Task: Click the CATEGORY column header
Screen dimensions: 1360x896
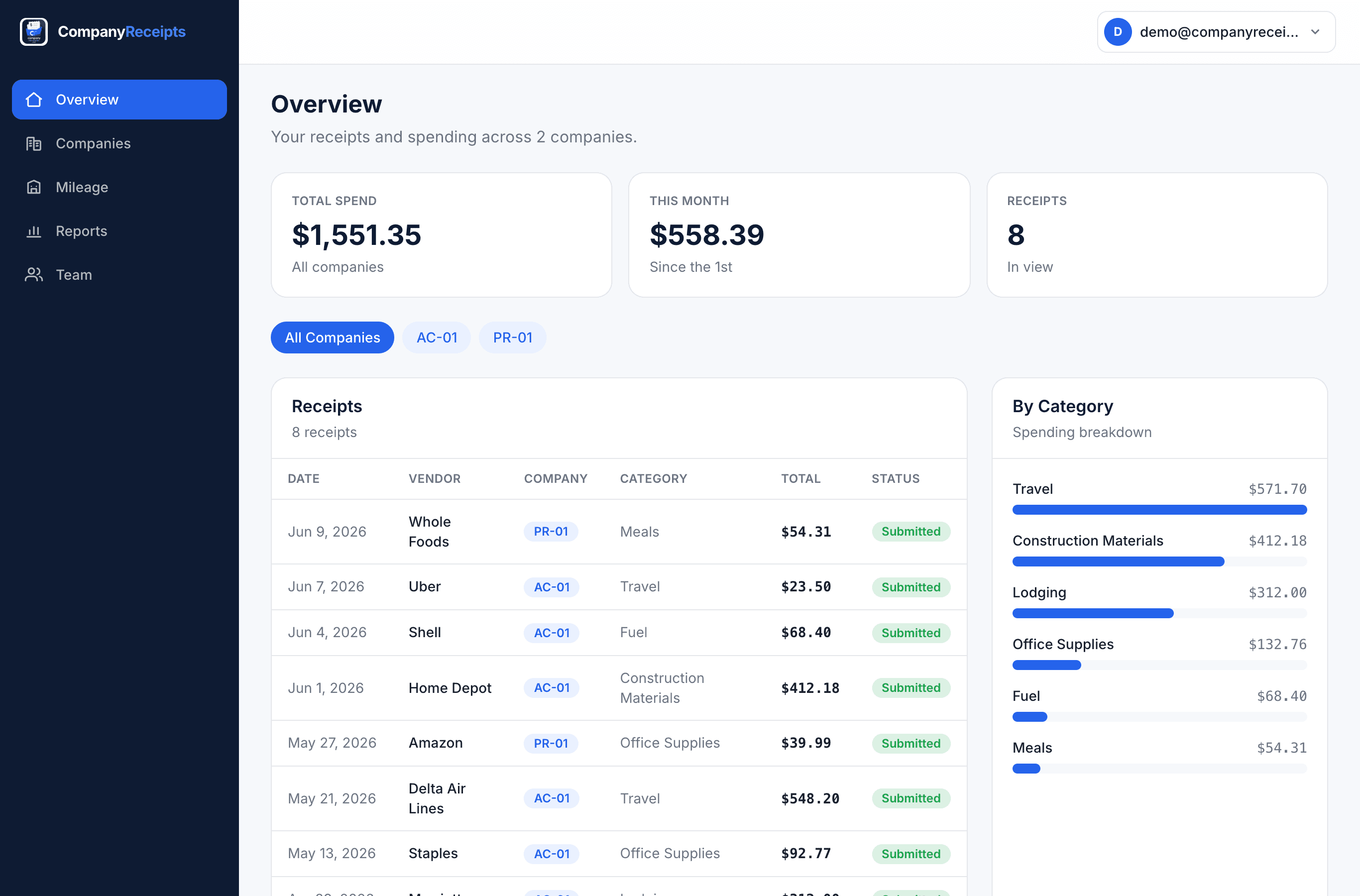Action: pos(654,479)
